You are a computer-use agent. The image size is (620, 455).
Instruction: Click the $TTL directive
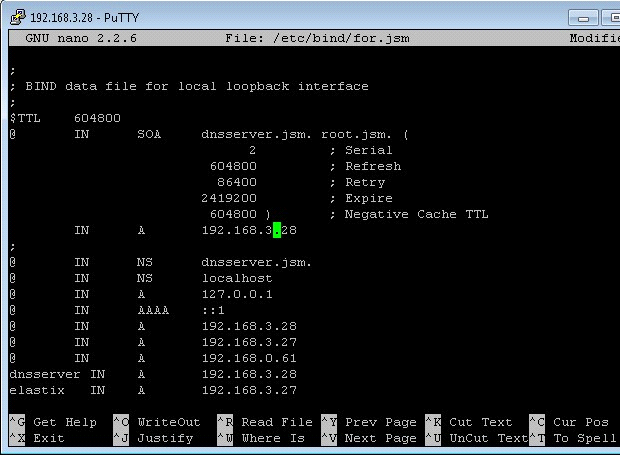click(x=25, y=118)
